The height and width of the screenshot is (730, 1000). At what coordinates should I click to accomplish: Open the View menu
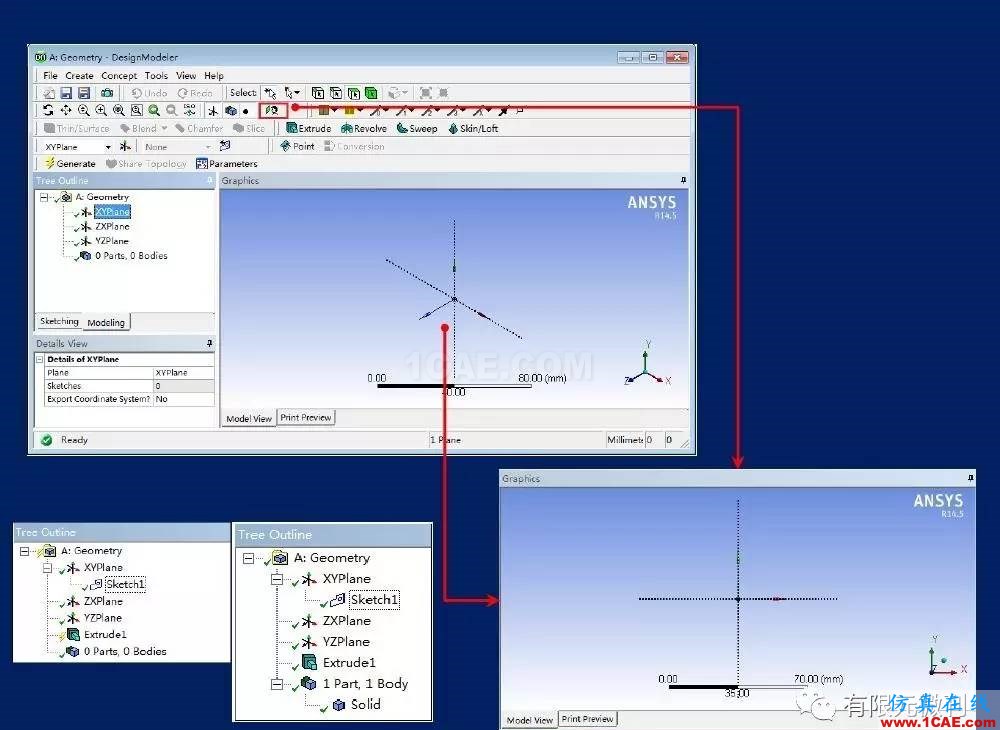pyautogui.click(x=186, y=75)
